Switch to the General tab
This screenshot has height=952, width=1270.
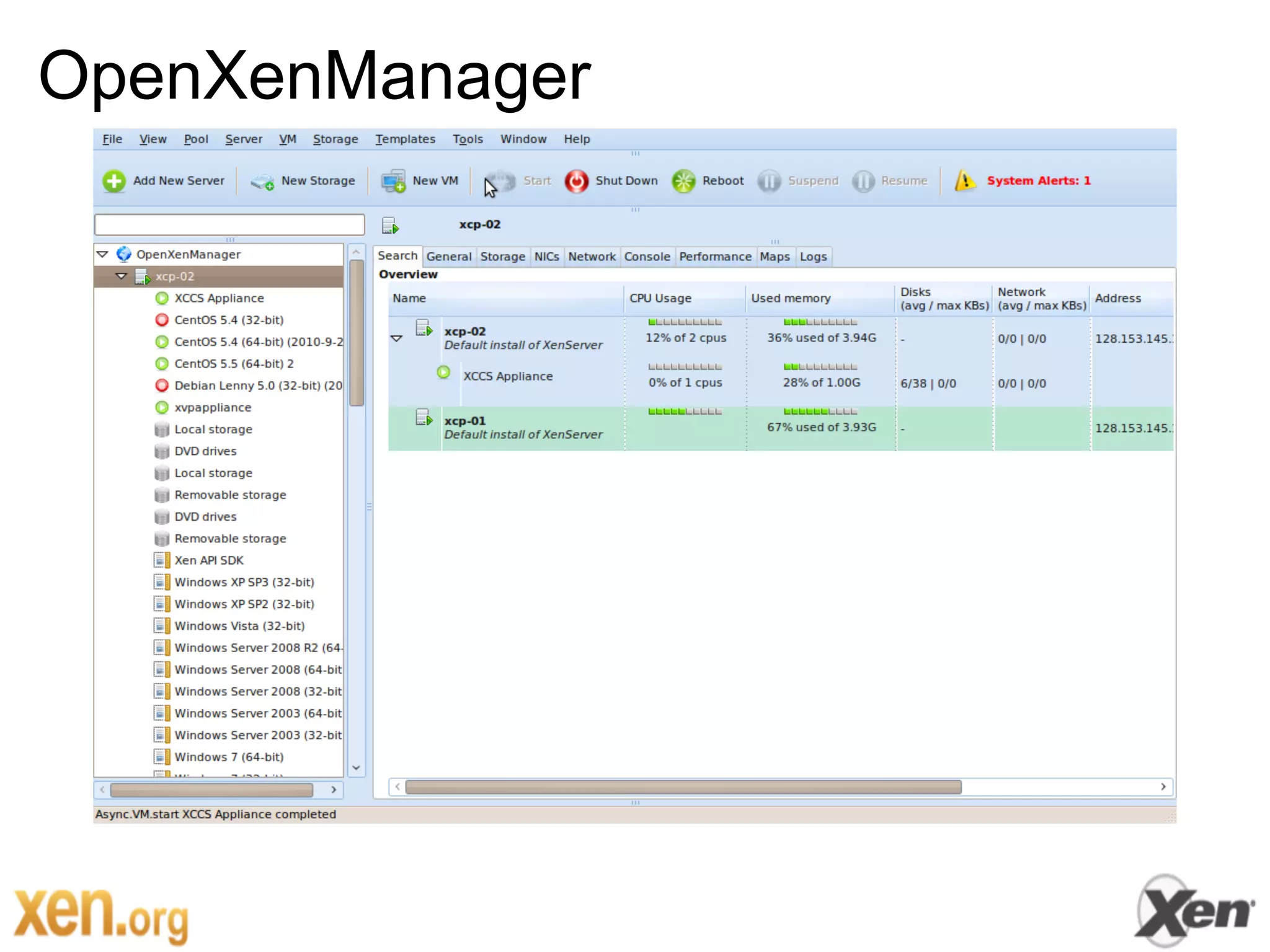pos(449,257)
